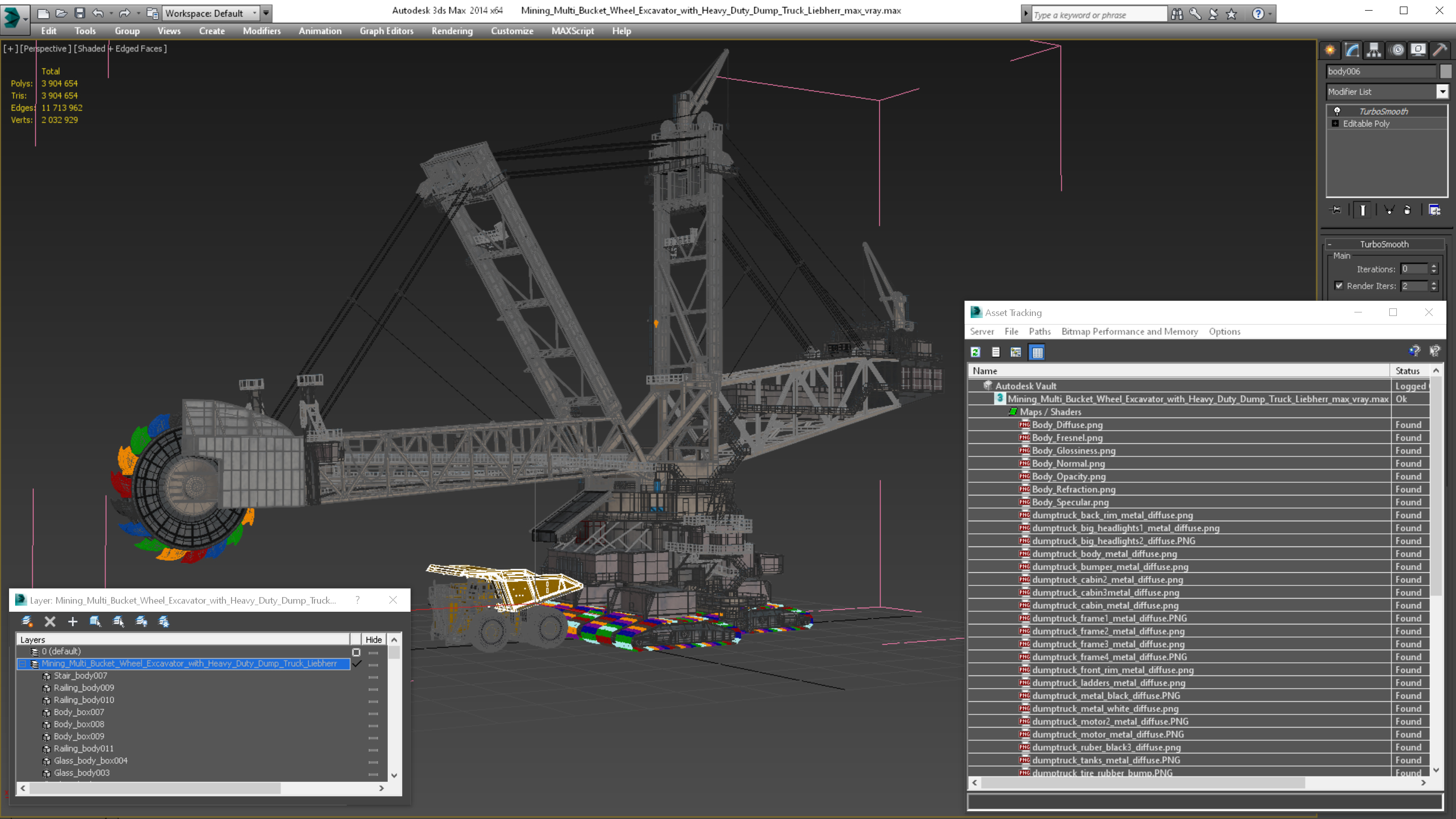This screenshot has width=1456, height=819.
Task: Collapse the Mining_Multi_Bucket layer tree
Action: tap(23, 664)
